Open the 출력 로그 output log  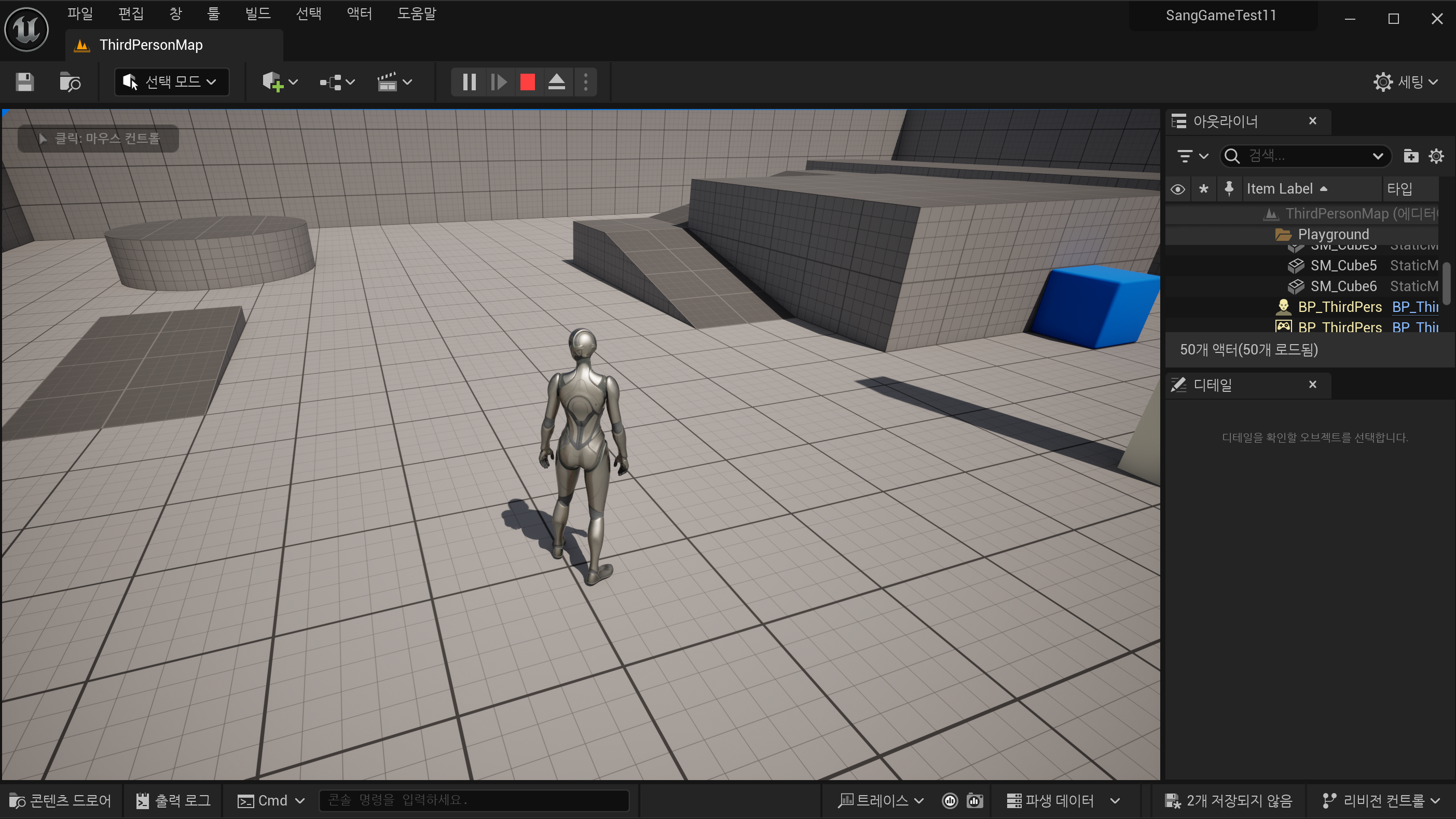[x=173, y=800]
